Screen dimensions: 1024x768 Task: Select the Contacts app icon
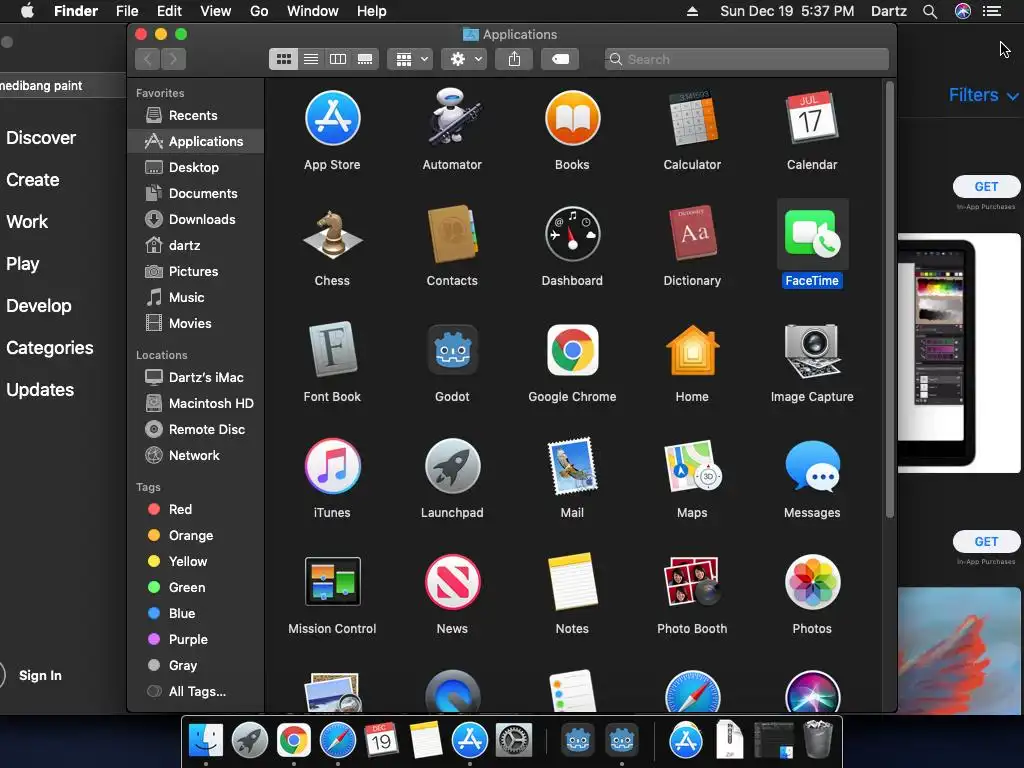pyautogui.click(x=452, y=234)
